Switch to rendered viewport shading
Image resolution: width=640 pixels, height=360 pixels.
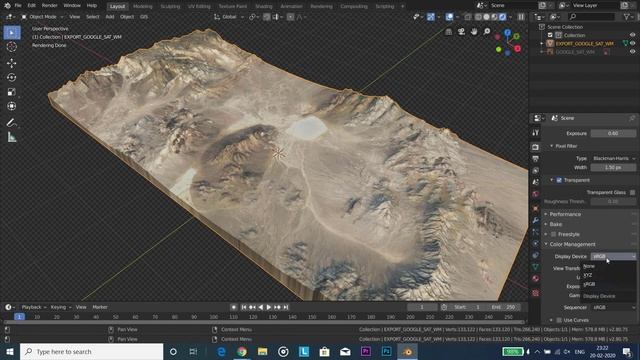point(502,17)
